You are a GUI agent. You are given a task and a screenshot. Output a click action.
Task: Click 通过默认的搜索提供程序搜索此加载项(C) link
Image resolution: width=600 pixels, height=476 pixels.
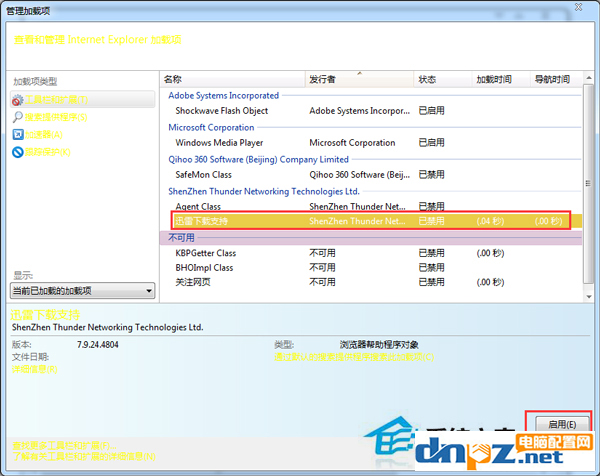[x=354, y=357]
